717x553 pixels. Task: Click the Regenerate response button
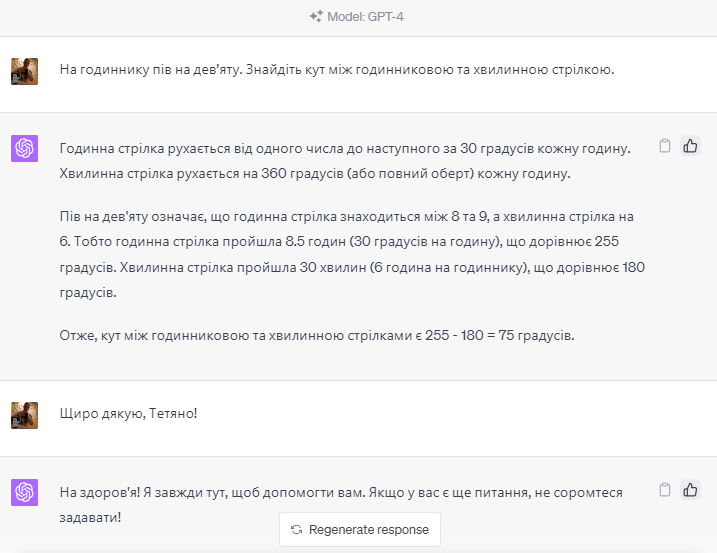point(360,529)
